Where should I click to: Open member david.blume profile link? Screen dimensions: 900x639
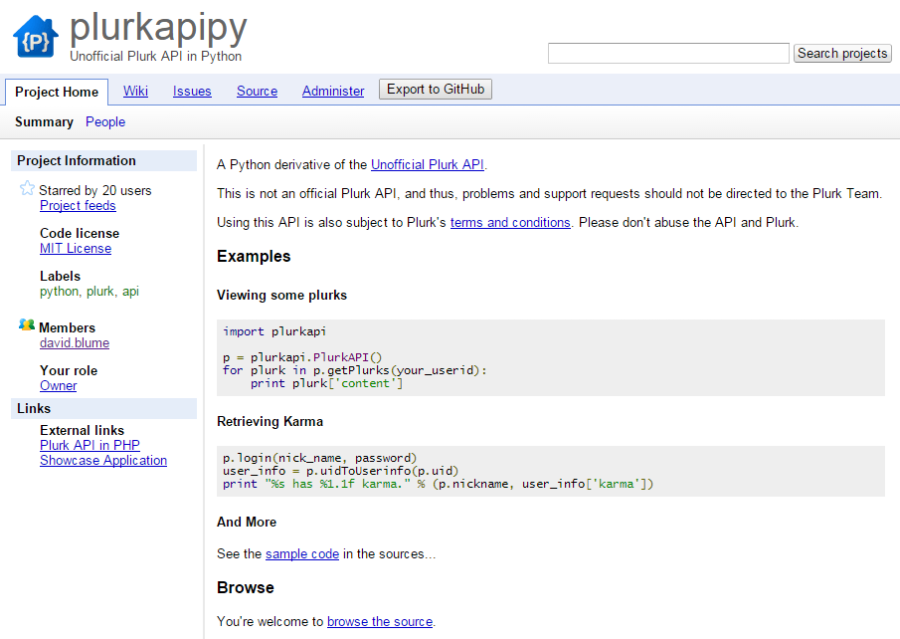point(75,343)
